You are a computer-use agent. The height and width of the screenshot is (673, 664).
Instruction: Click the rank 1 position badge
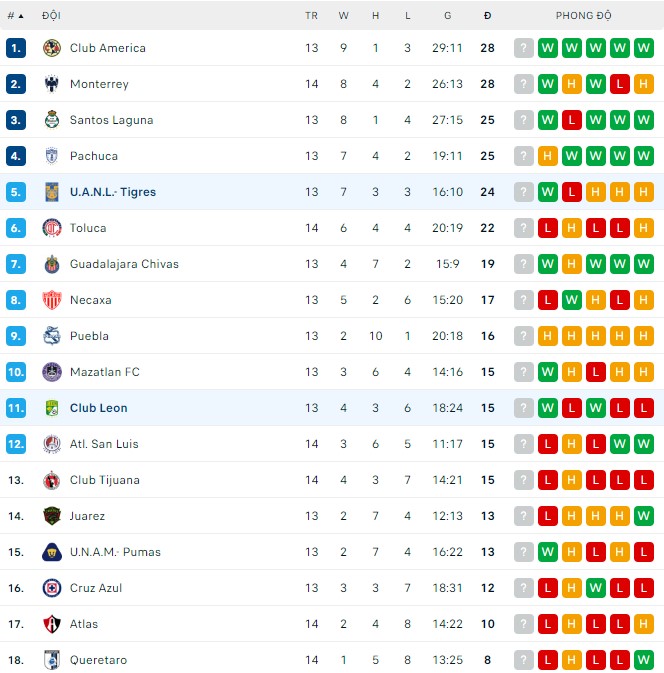tap(16, 48)
